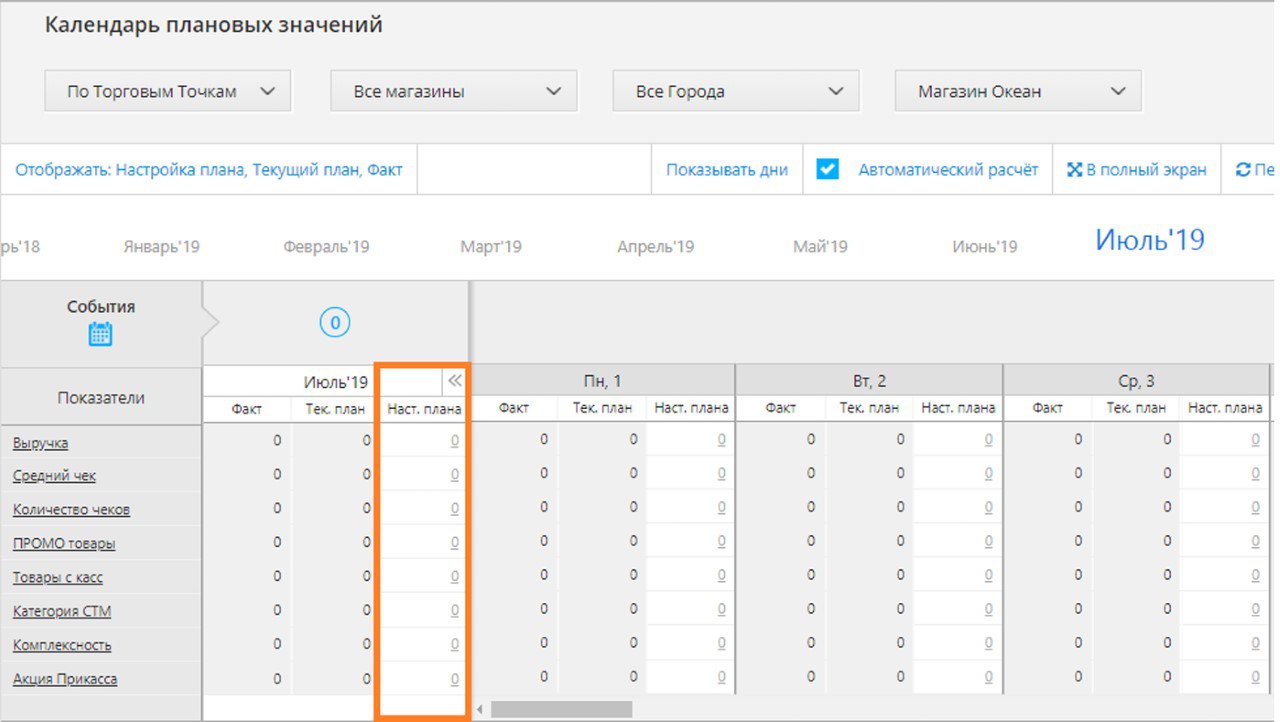Open the Все Города dropdown
Viewport: 1280px width, 722px height.
point(735,91)
